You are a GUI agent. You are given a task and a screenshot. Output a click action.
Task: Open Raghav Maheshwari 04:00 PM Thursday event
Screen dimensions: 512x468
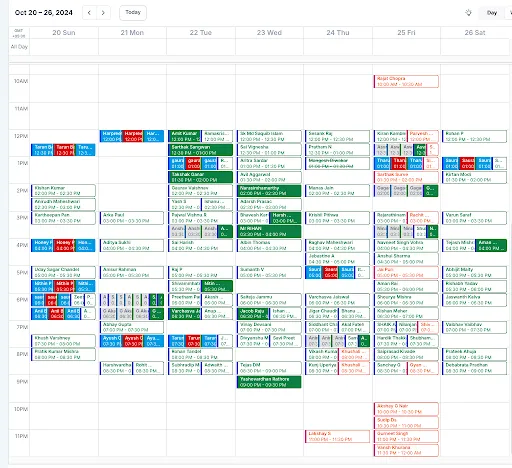click(337, 245)
